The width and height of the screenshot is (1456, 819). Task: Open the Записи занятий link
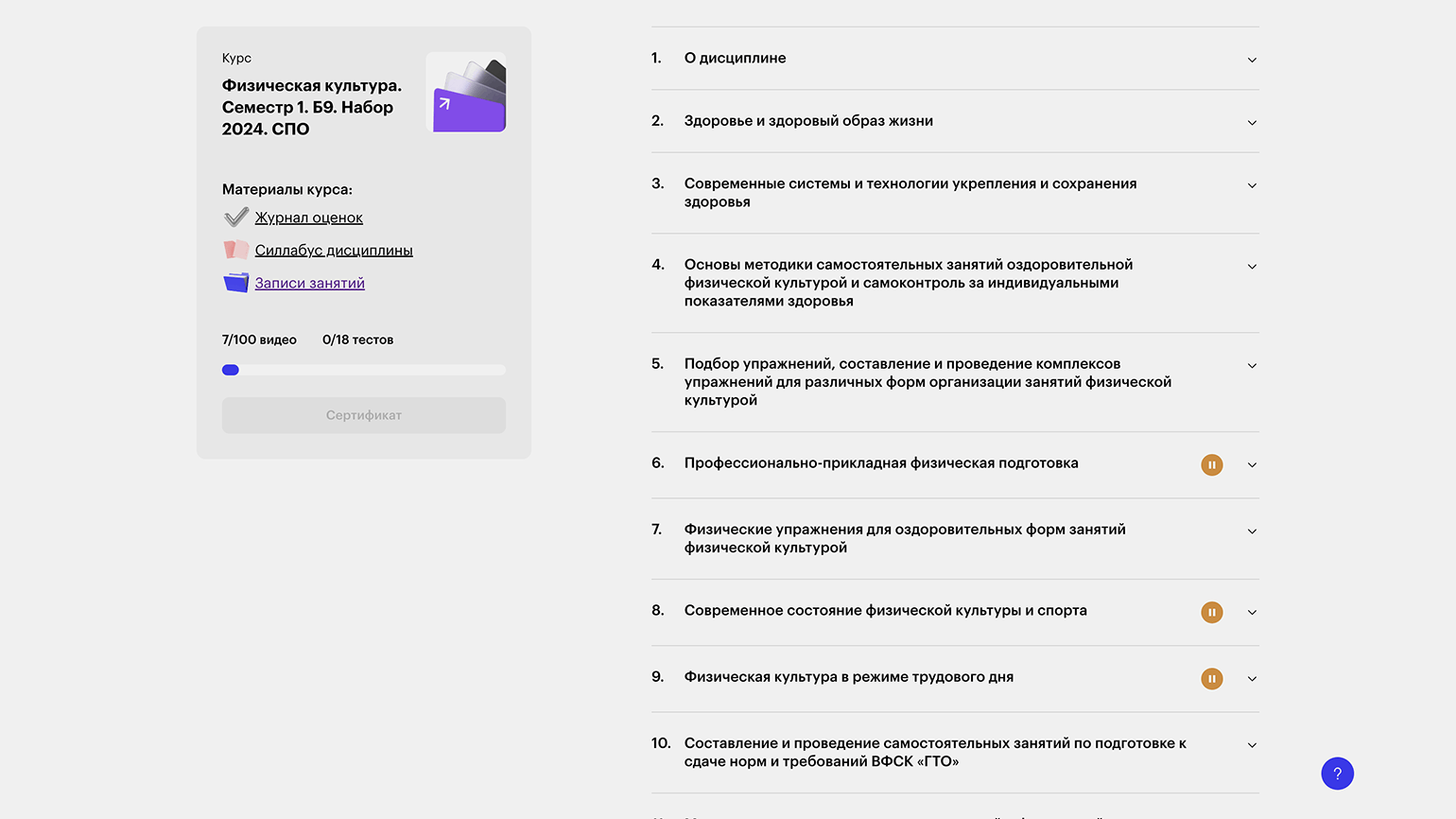pos(309,283)
